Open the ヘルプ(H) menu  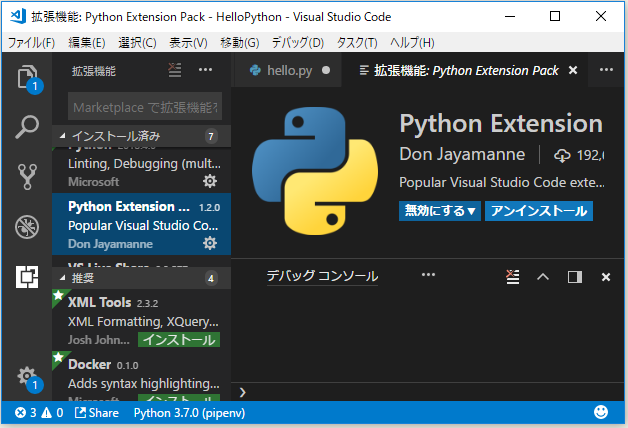pyautogui.click(x=412, y=42)
